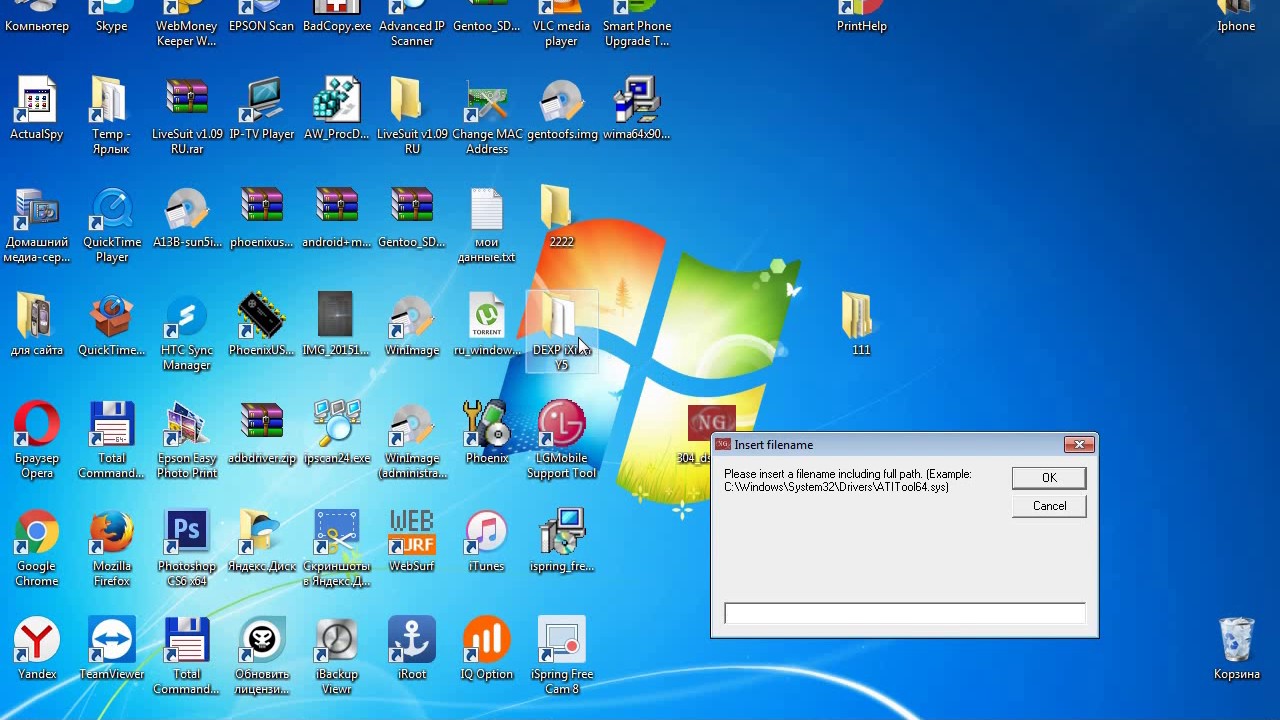Select the DEXP iXion V5 folder
Screen dimensions: 1280x720
(561, 332)
